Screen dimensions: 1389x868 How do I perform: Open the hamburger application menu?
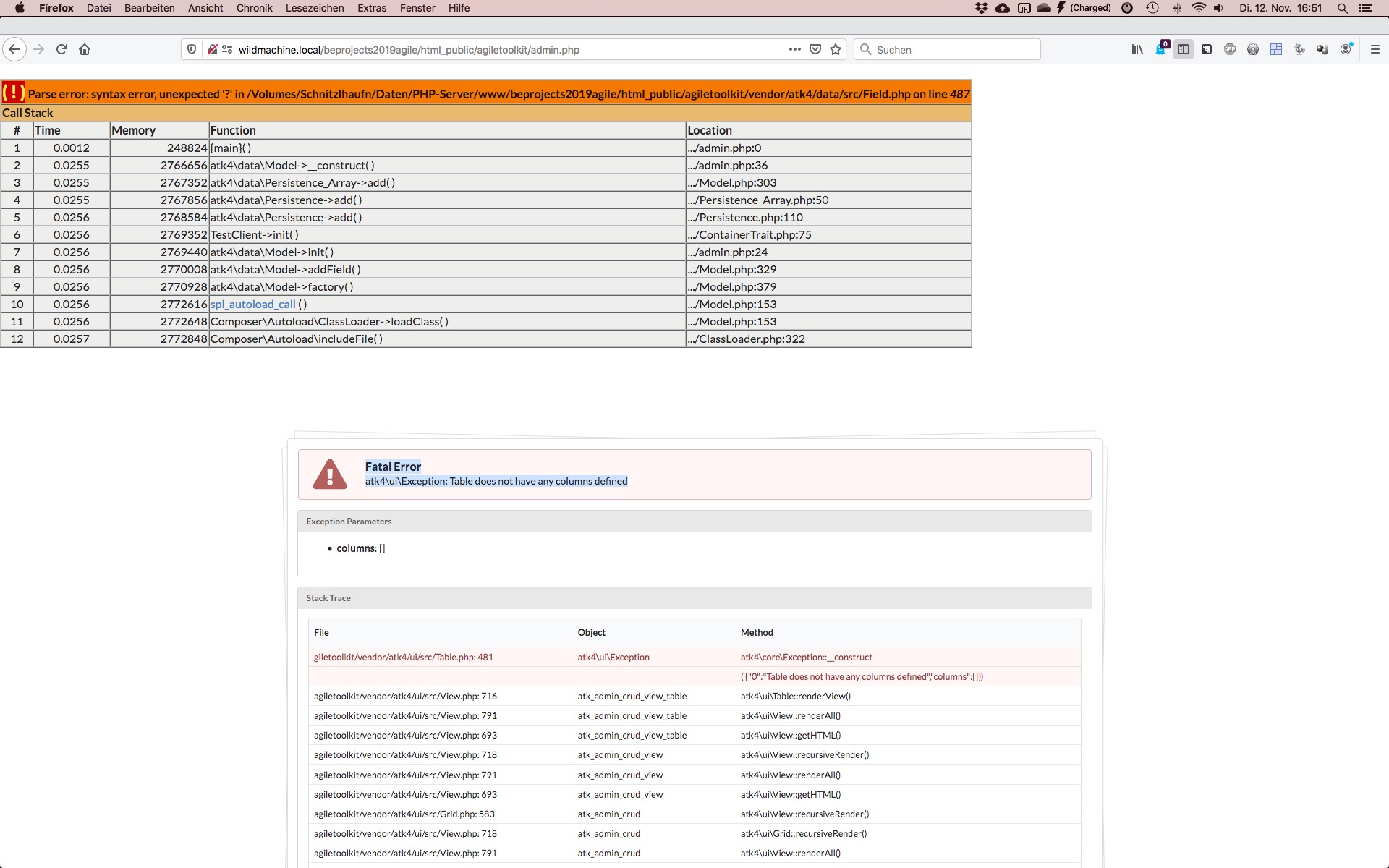point(1375,49)
